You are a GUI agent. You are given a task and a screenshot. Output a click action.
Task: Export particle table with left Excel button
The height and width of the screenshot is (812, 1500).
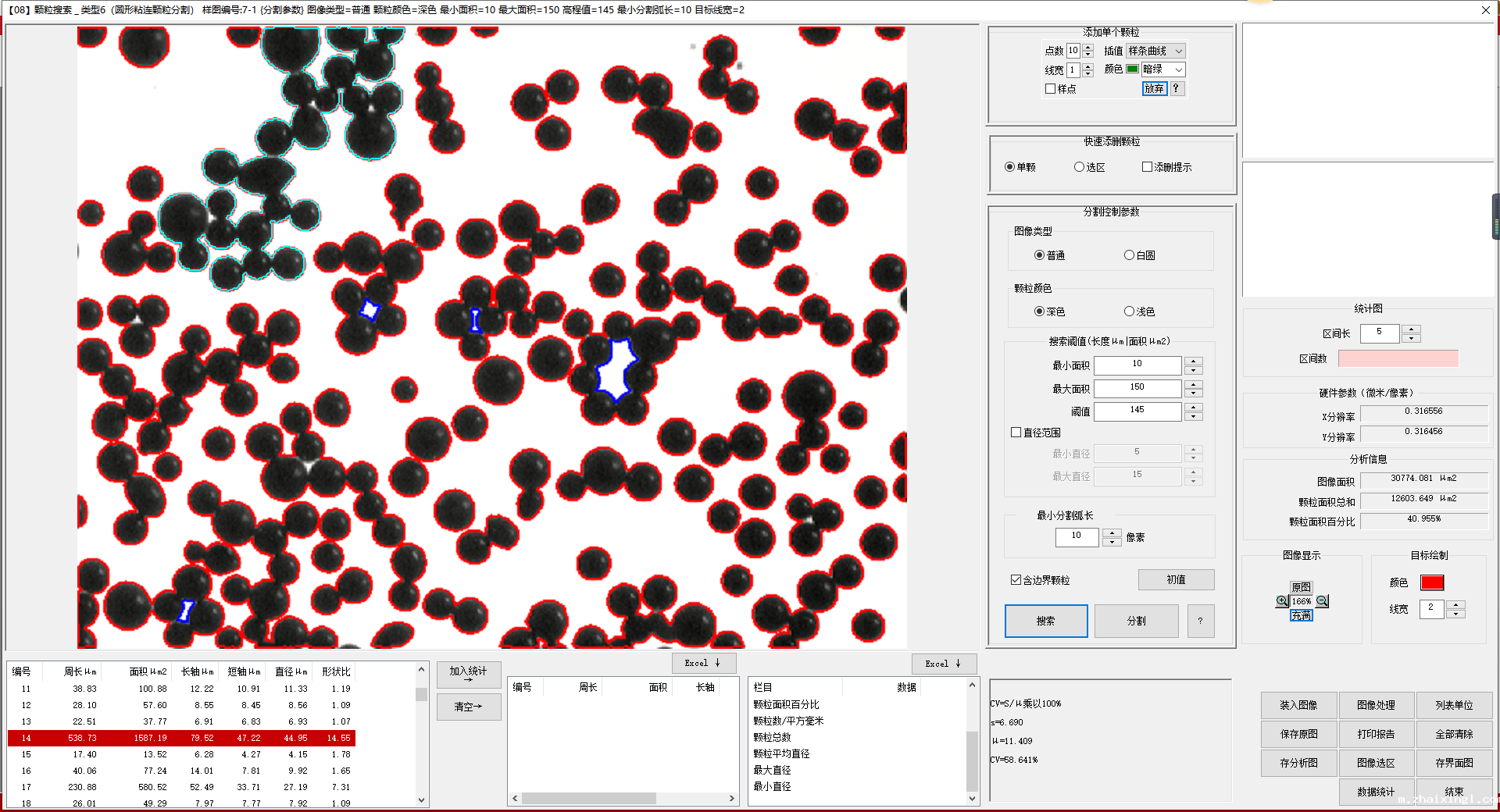702,663
